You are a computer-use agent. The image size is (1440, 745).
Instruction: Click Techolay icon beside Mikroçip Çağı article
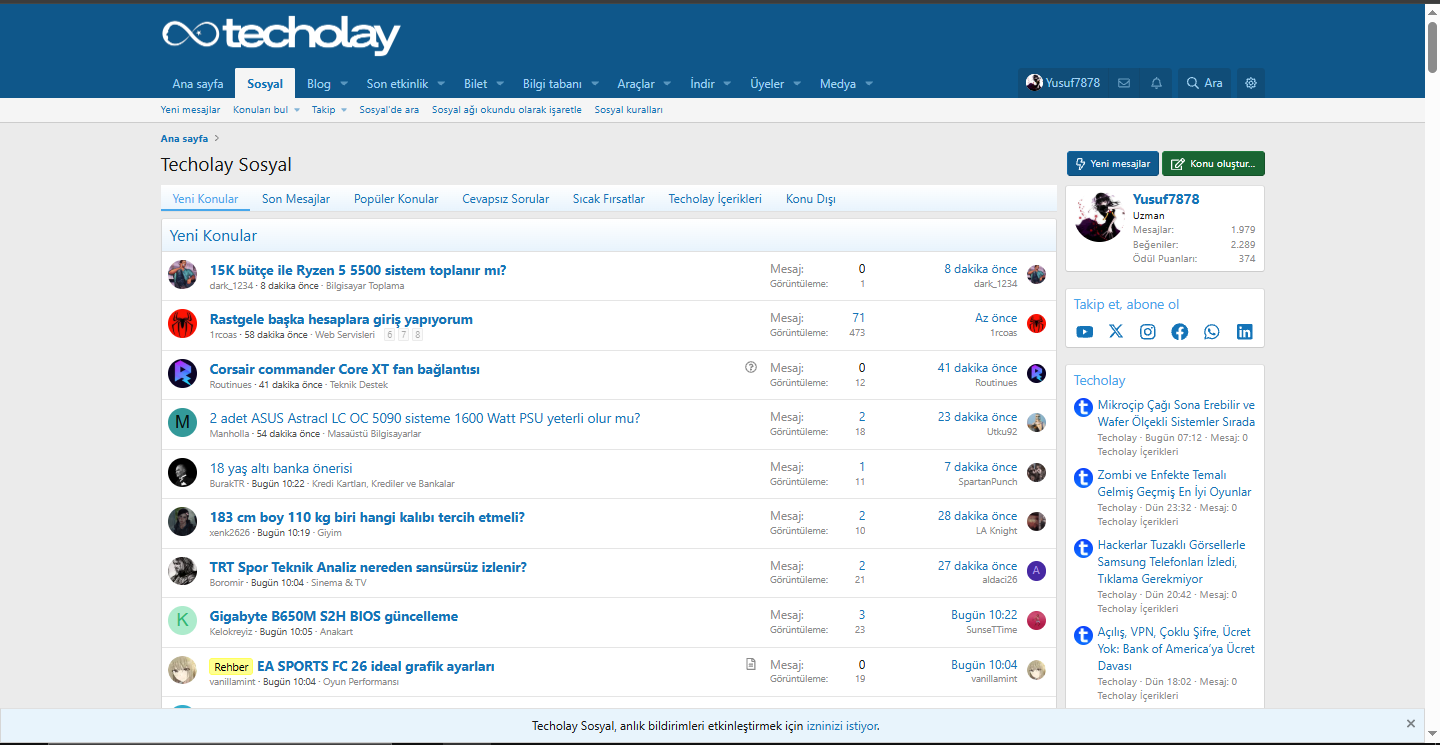(1083, 407)
